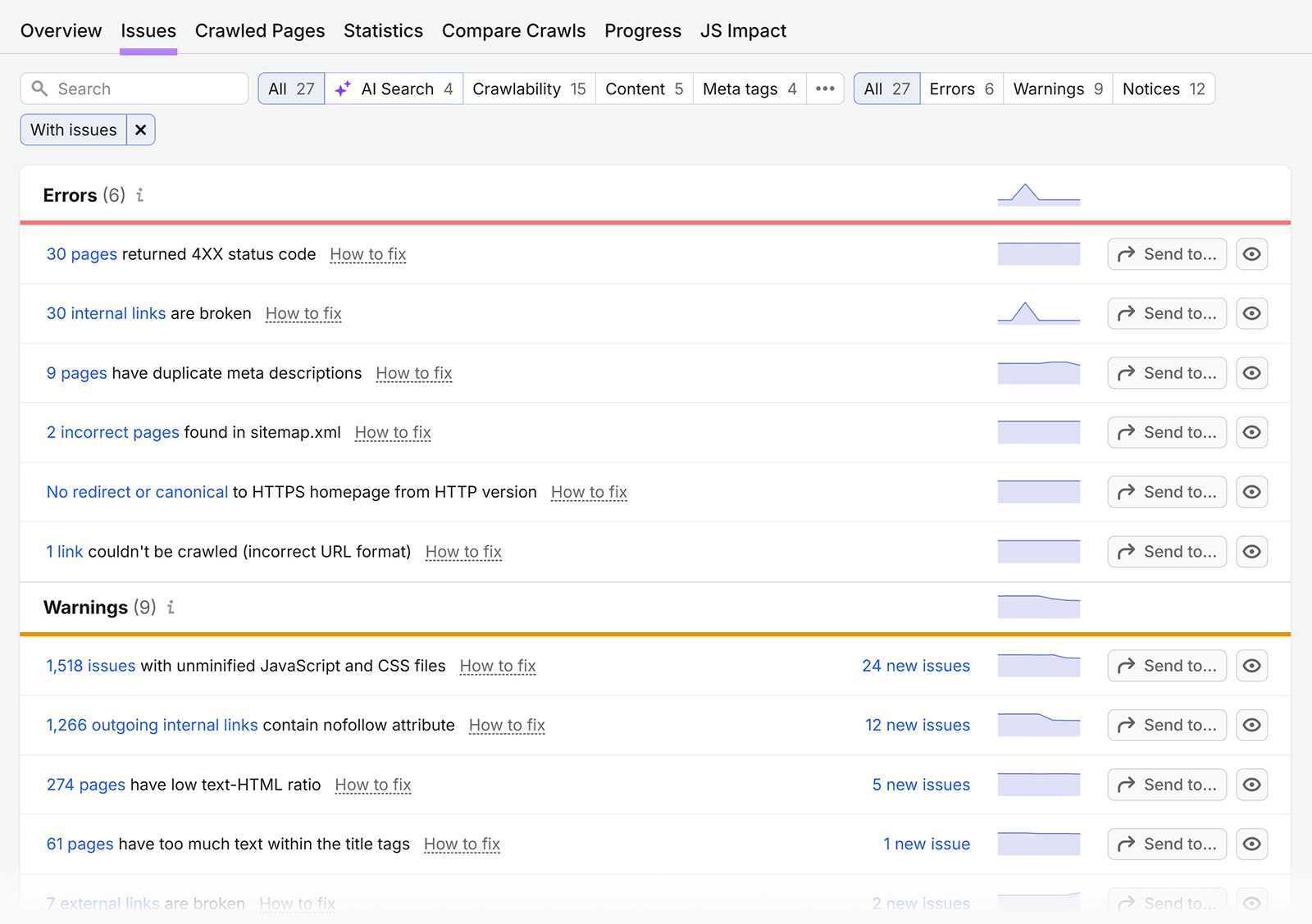Filter by Meta tags category
Image resolution: width=1312 pixels, height=924 pixels.
click(x=749, y=89)
